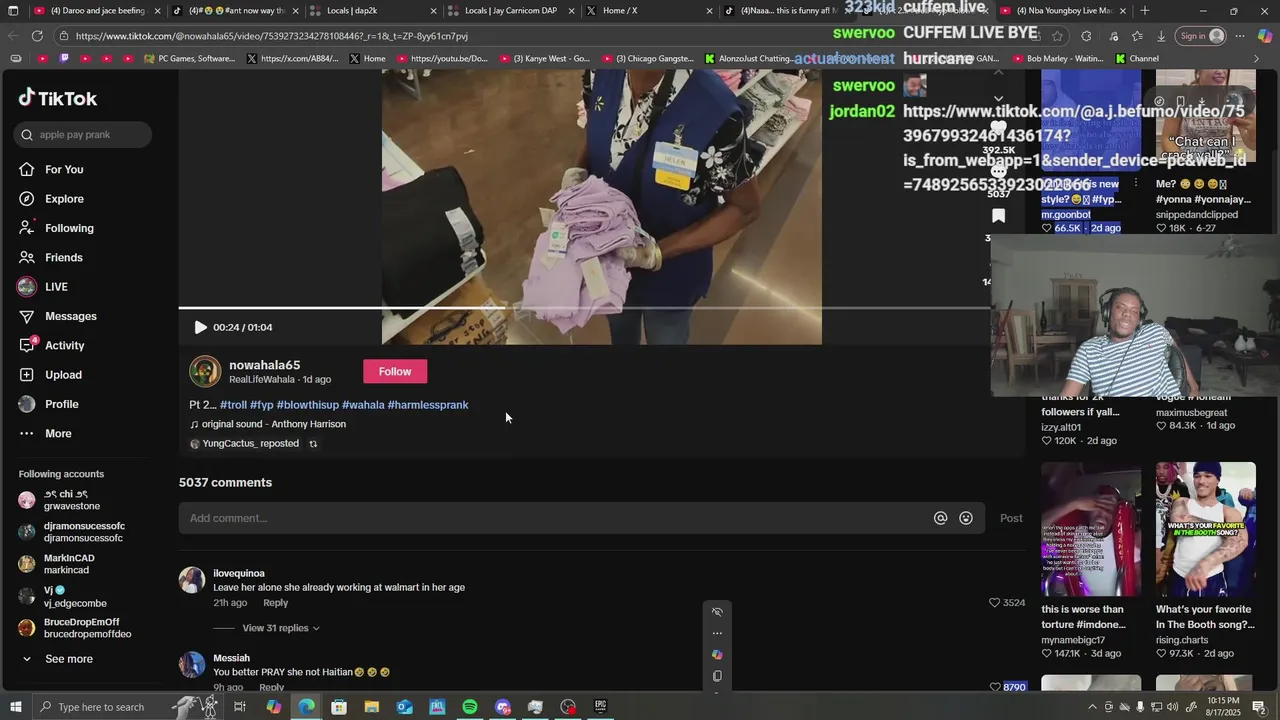Play the paused video

tap(200, 327)
